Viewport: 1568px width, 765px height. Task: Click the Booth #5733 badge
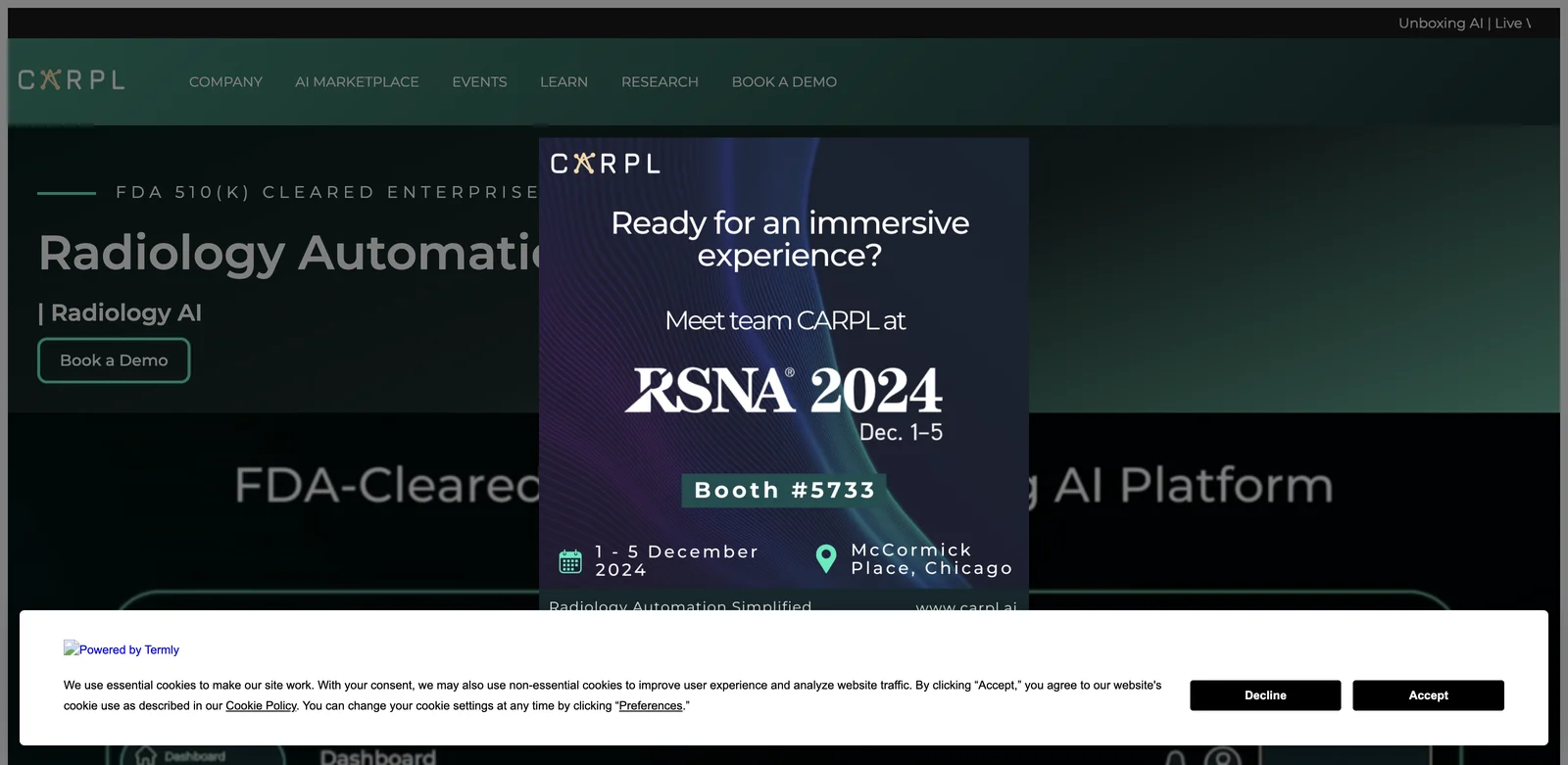tap(784, 491)
